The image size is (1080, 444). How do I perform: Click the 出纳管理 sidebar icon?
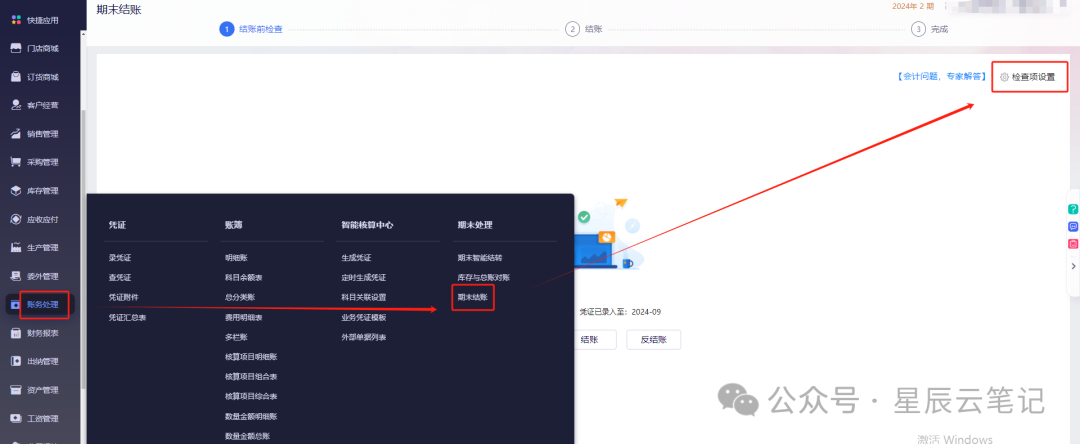[x=15, y=361]
